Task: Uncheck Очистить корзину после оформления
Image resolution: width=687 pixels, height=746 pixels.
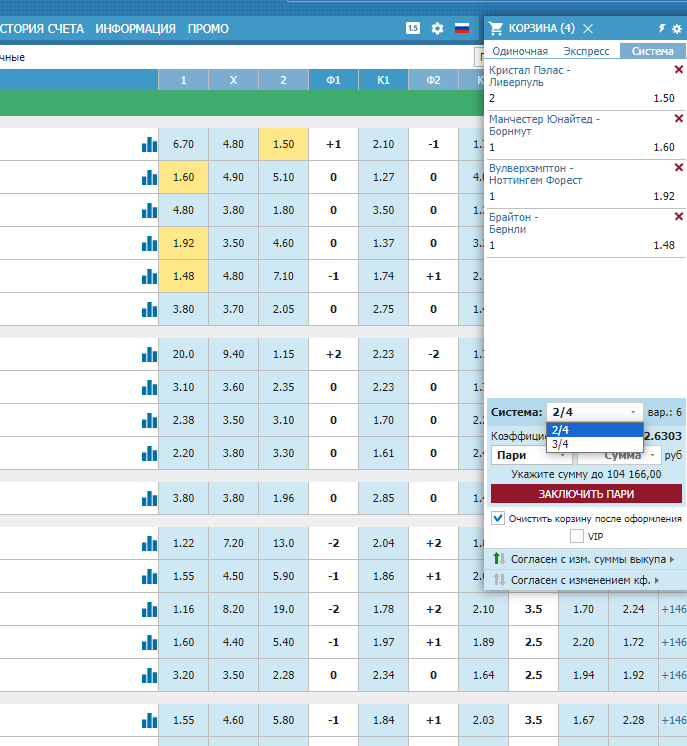Action: point(498,518)
